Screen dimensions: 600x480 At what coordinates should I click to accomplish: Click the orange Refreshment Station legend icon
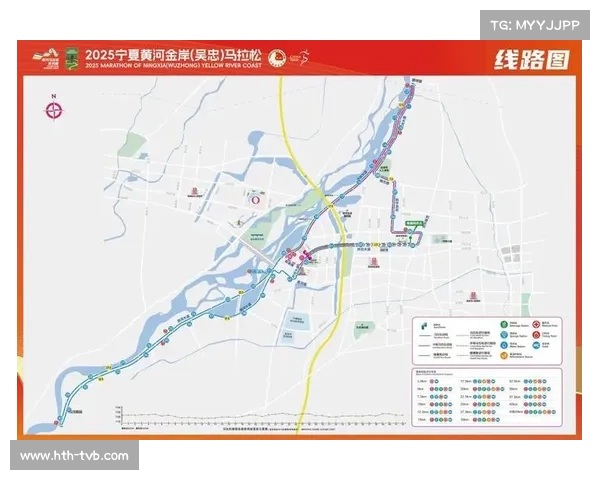[x=504, y=356]
